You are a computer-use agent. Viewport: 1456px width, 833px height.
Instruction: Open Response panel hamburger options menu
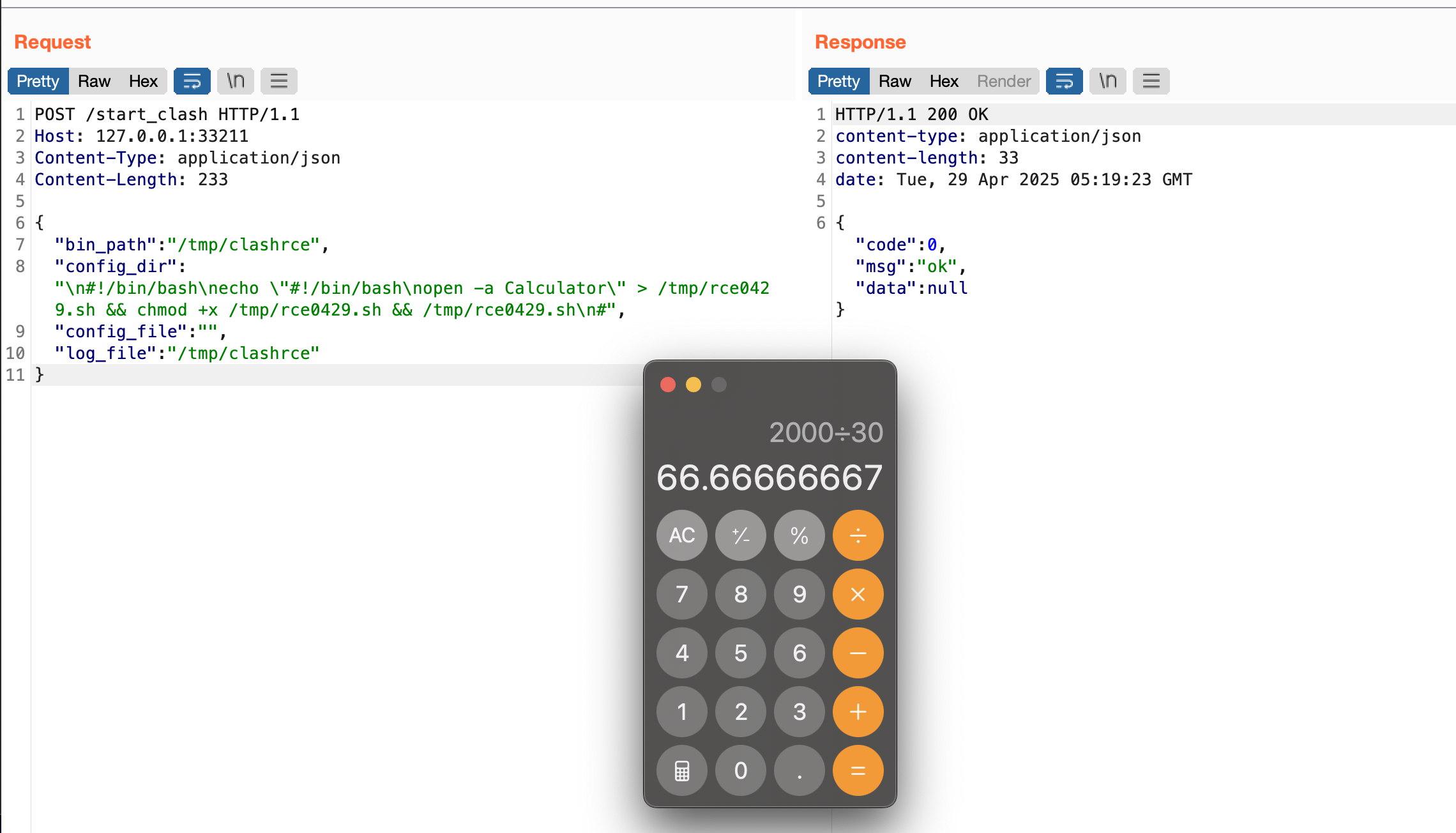coord(1151,81)
